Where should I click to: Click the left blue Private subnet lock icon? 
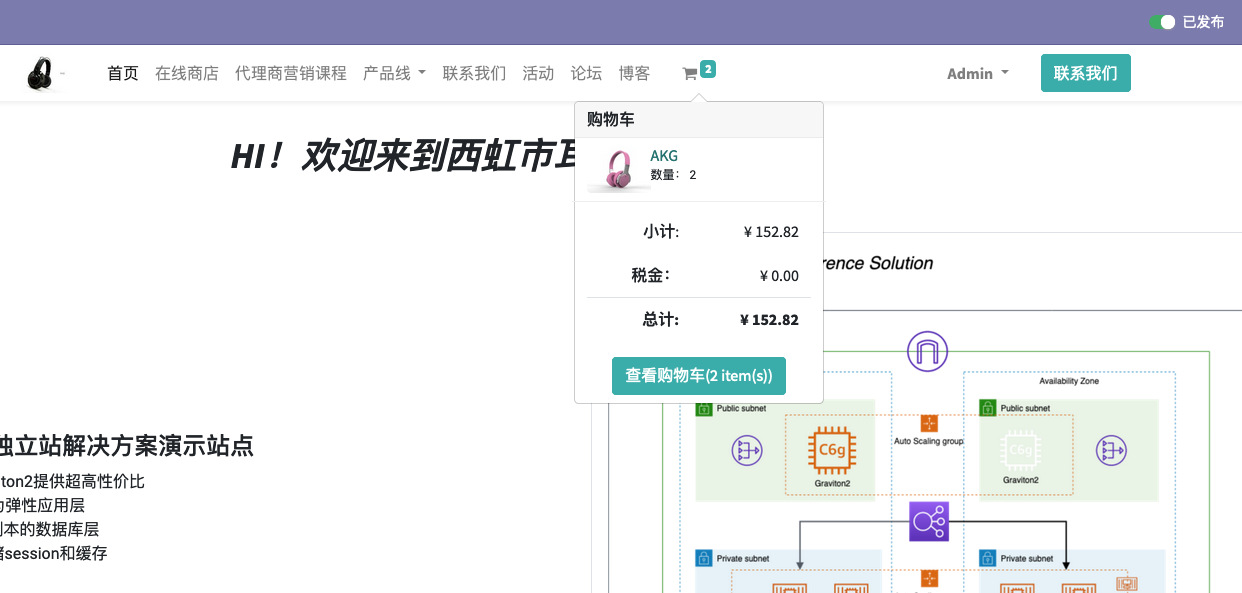[704, 558]
